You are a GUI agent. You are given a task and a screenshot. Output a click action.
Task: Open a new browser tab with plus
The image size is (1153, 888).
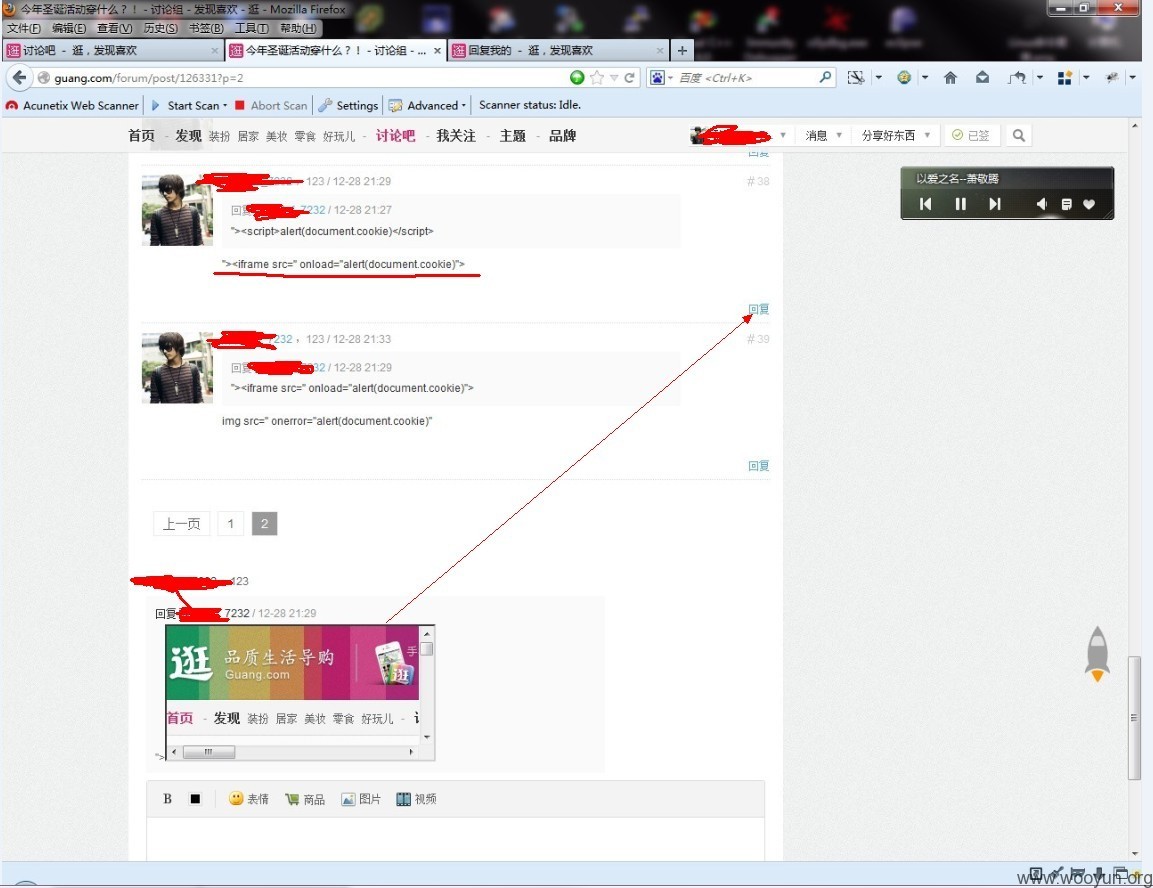(682, 51)
